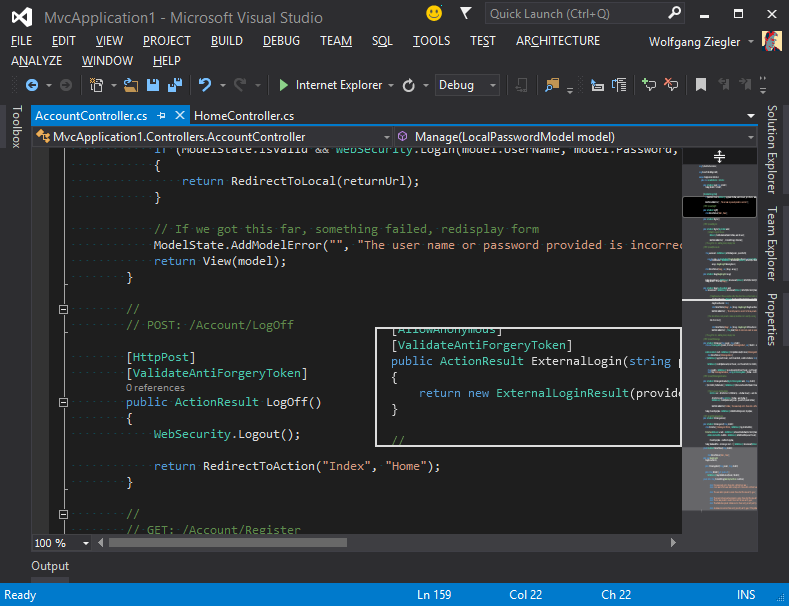Toggle a bookmark on current line

click(700, 85)
